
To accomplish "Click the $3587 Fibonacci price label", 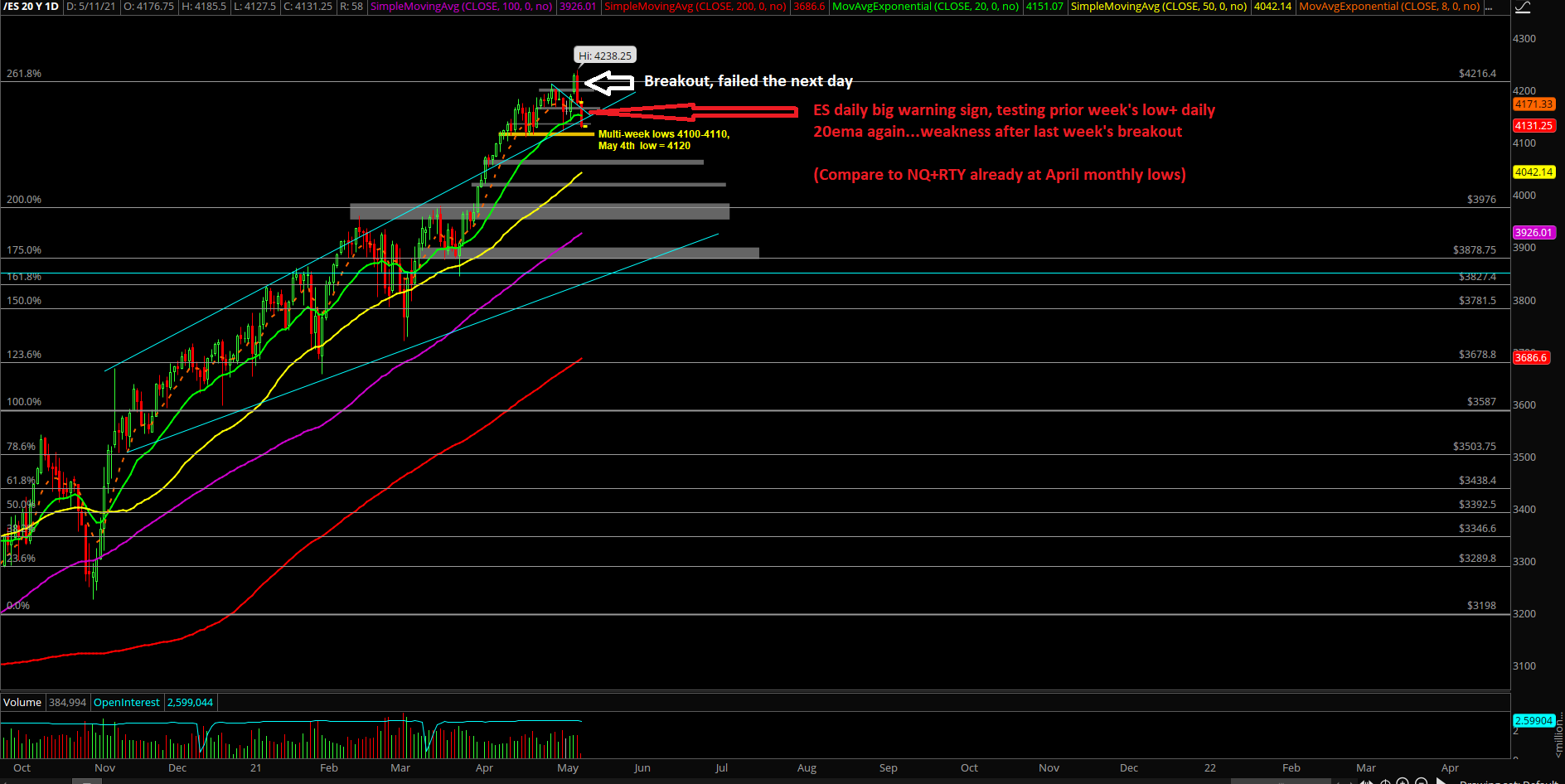I will 1481,402.
